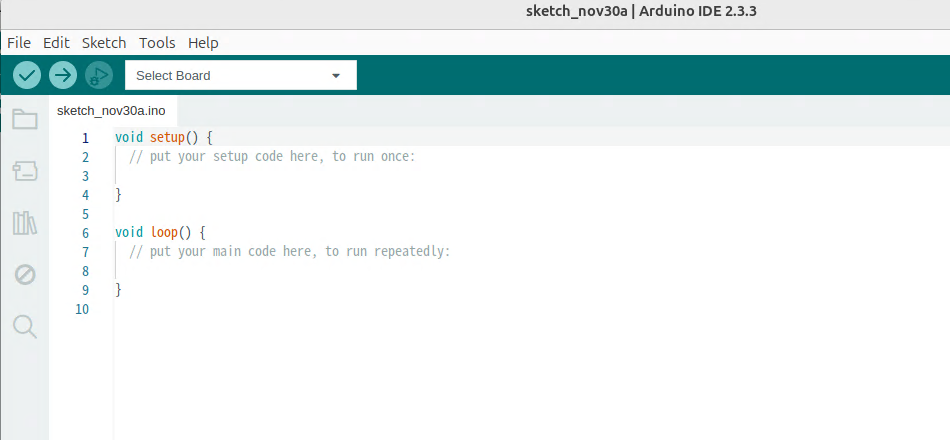
Task: Click the Verify checkmark button
Action: [27, 75]
